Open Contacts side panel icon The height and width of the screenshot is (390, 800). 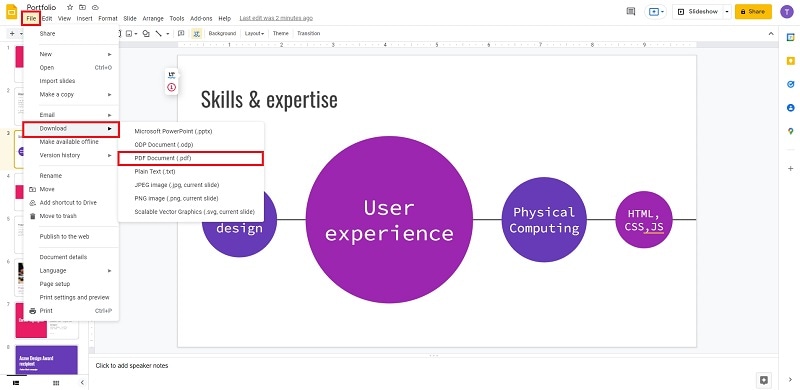pyautogui.click(x=790, y=108)
